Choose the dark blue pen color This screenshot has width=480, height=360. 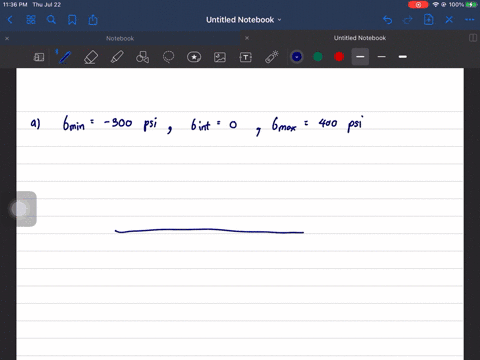(x=297, y=57)
